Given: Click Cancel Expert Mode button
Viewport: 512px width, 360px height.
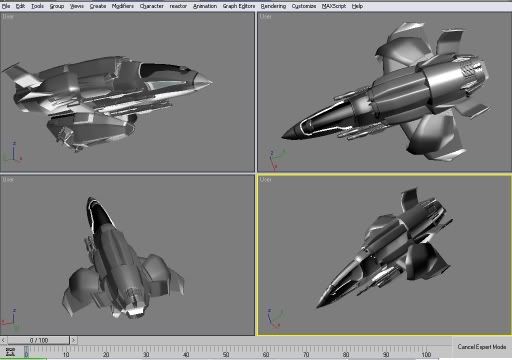Looking at the screenshot, I should tap(482, 347).
